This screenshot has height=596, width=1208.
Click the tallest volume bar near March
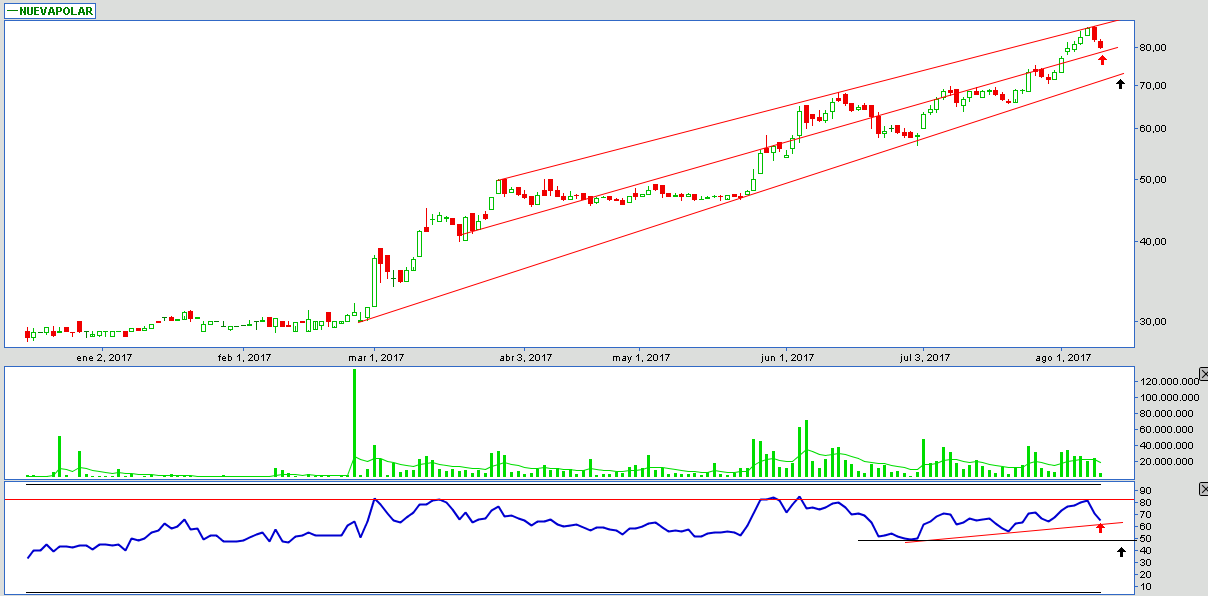354,422
